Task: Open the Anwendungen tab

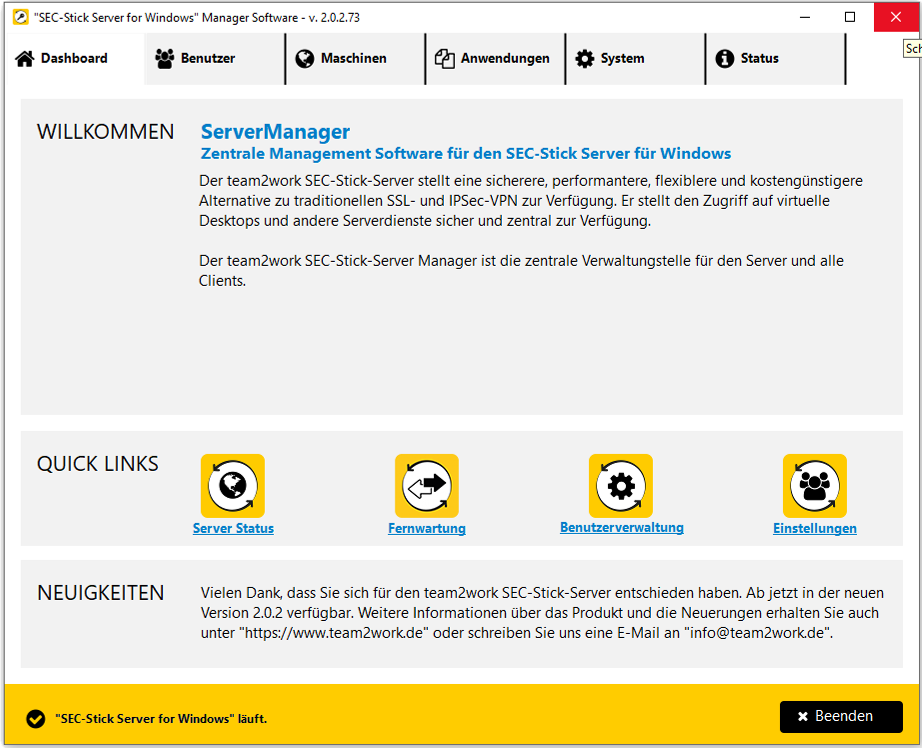Action: click(494, 59)
